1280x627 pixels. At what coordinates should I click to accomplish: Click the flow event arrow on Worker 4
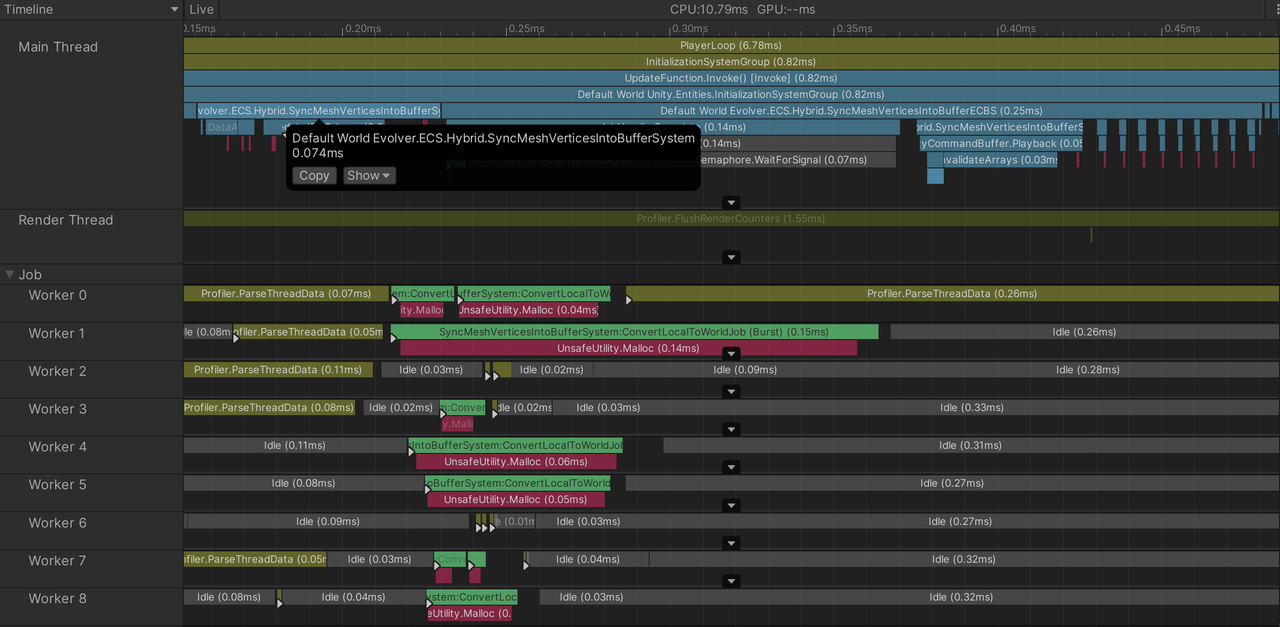[410, 450]
